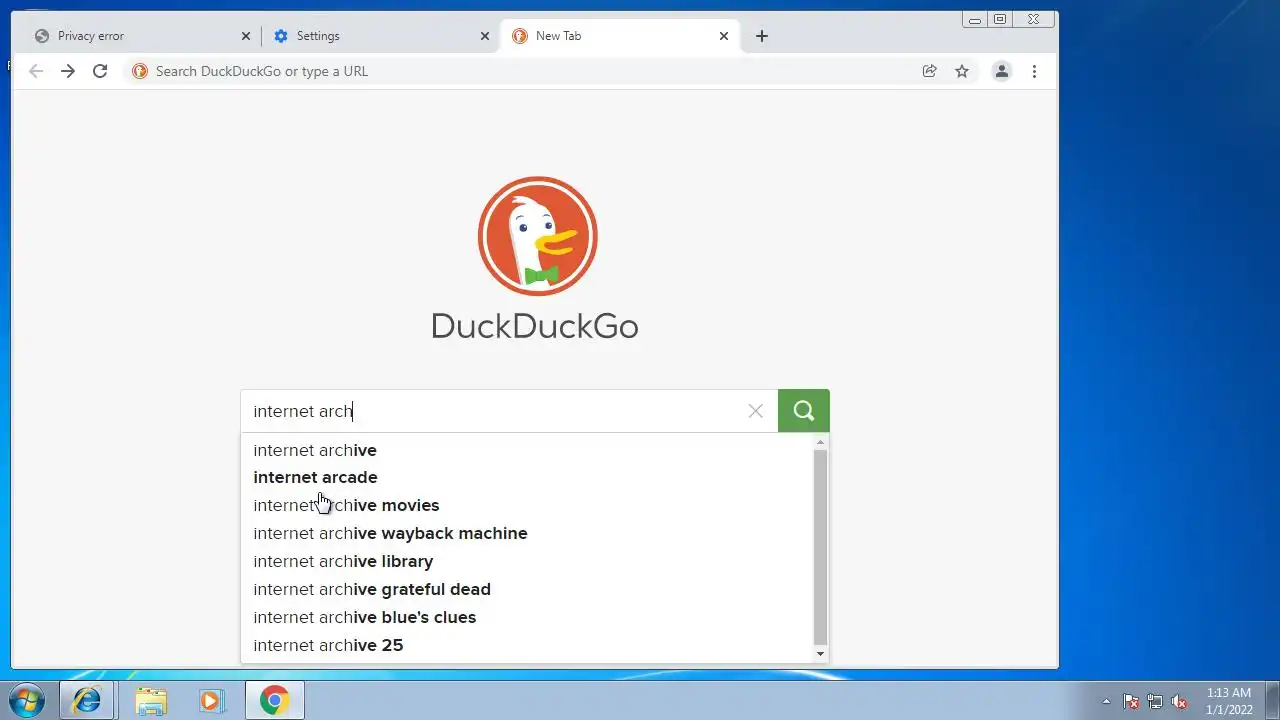Share this page via share icon

tap(930, 71)
